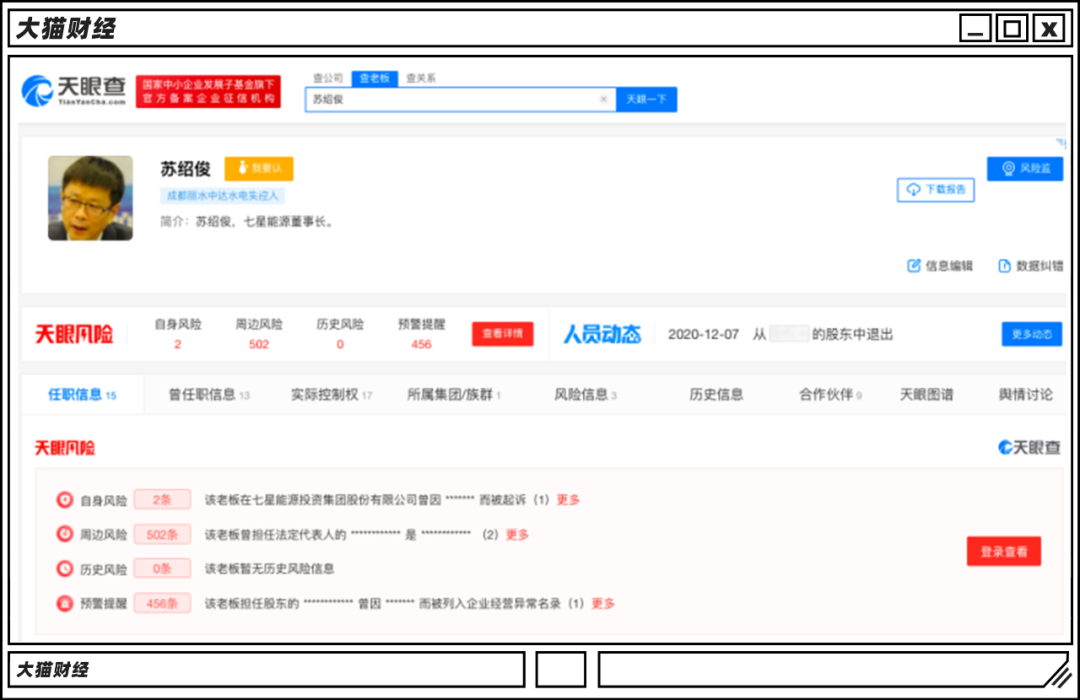The height and width of the screenshot is (700, 1080).
Task: Click the 更多动态 button
Action: point(1032,334)
